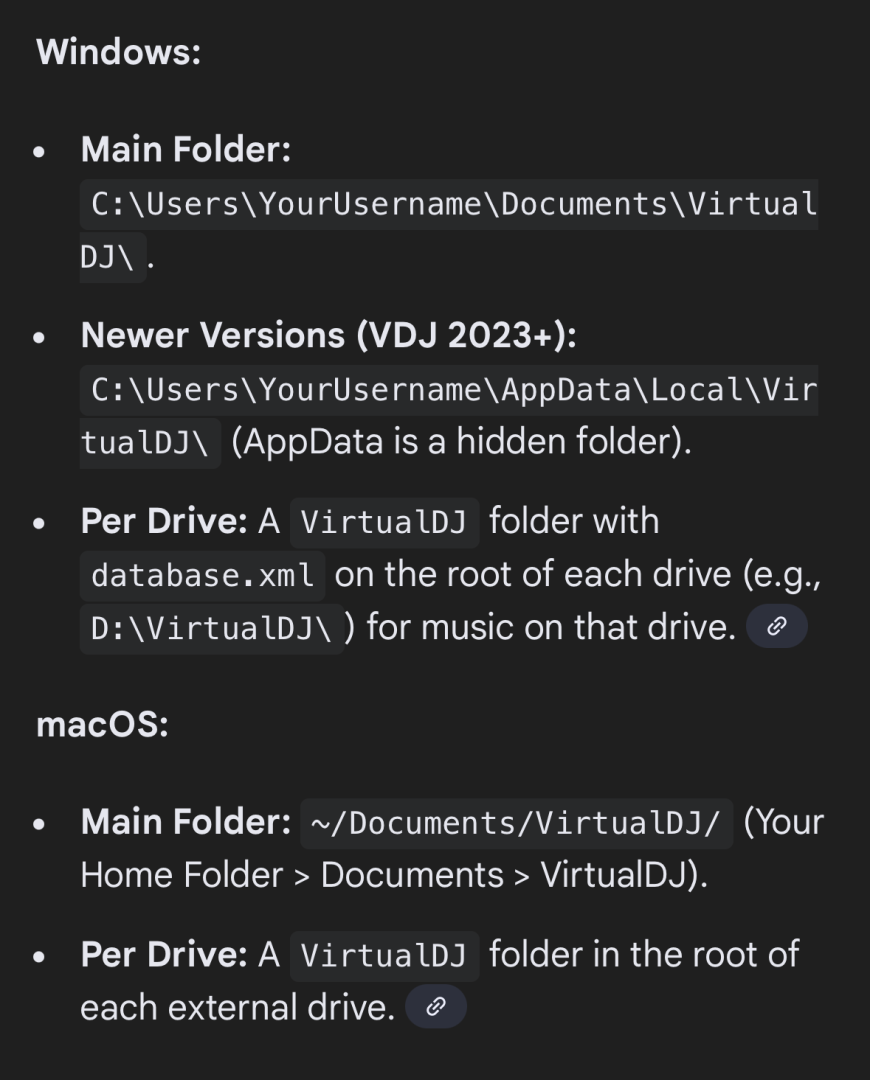
Task: Click the ~/Documents/VirtualDJ/ code chip
Action: pyautogui.click(x=516, y=823)
